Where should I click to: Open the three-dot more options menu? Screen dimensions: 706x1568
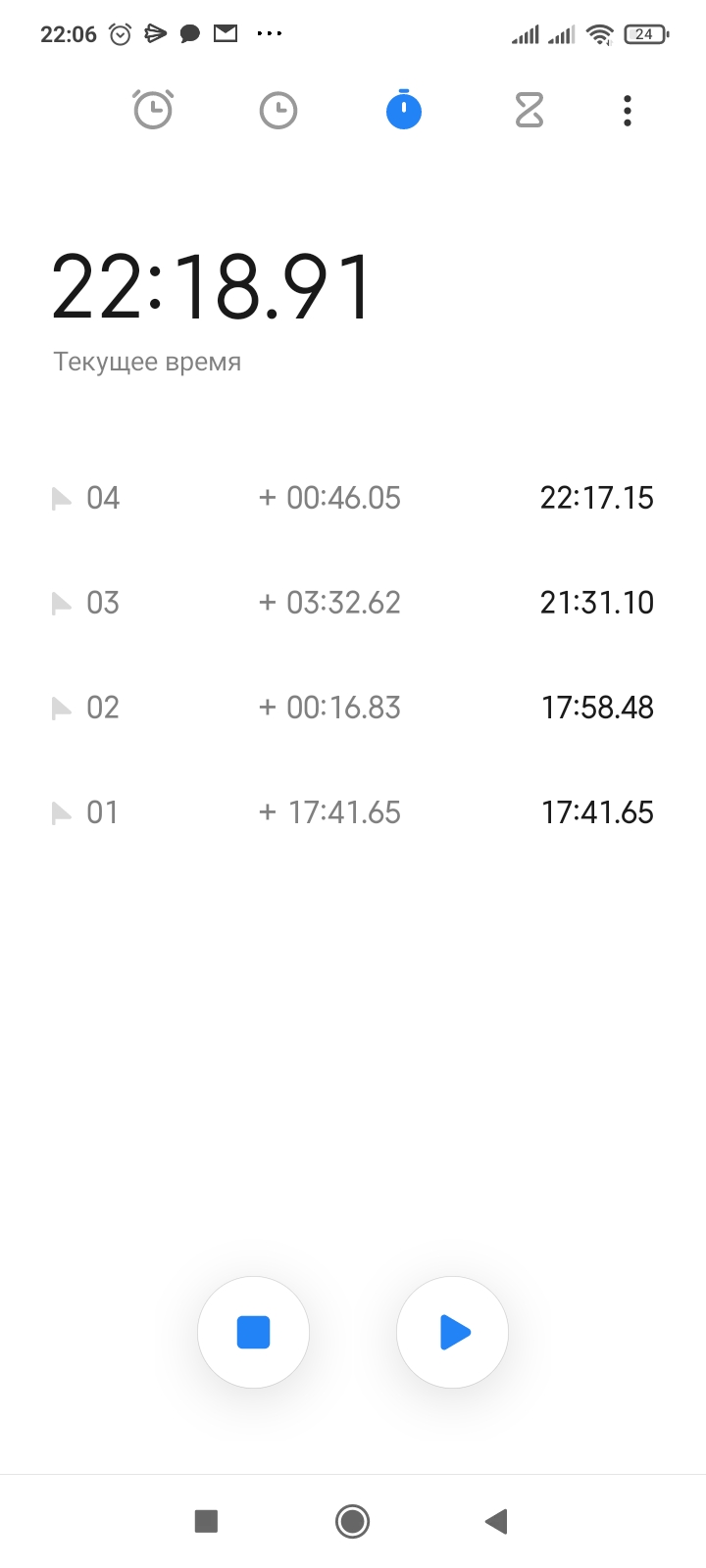click(x=628, y=111)
